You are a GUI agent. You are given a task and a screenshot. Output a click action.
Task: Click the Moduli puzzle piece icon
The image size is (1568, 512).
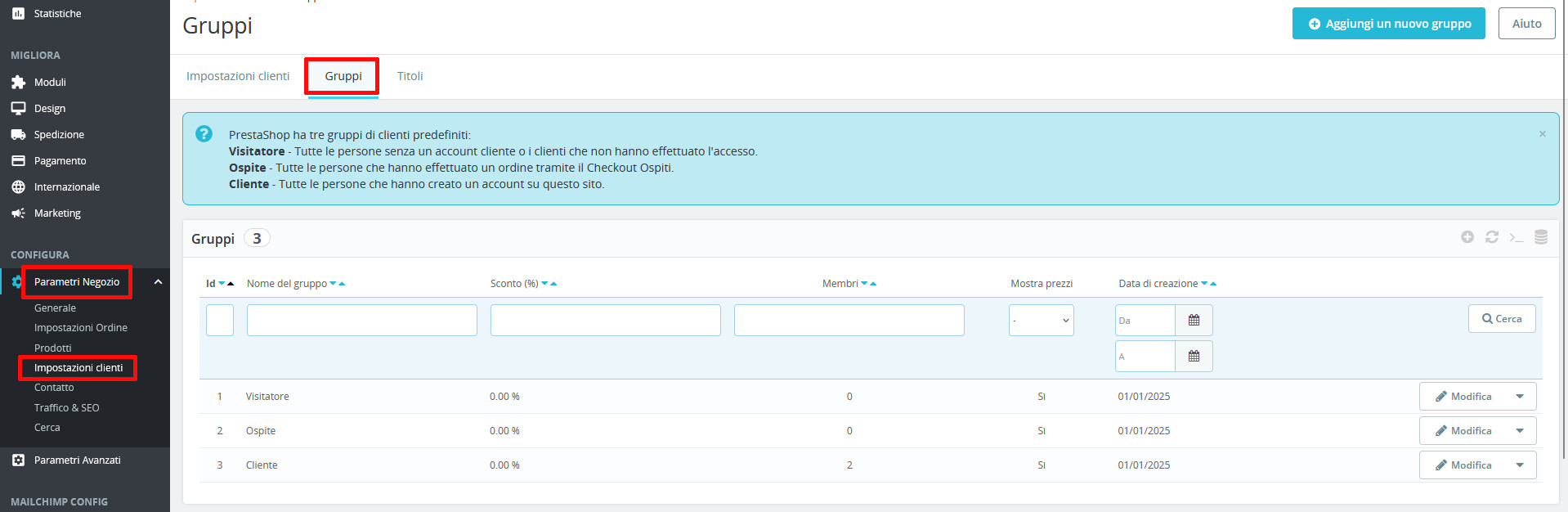pyautogui.click(x=18, y=83)
